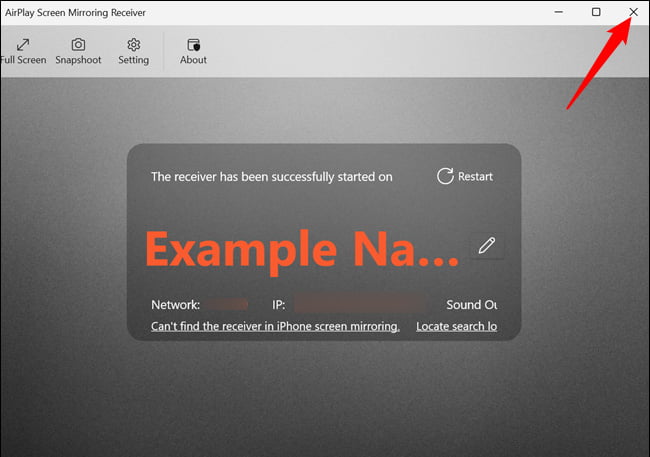Click the AirPlay Screen Mirroring Receiver window title
This screenshot has height=457, width=650.
75,13
